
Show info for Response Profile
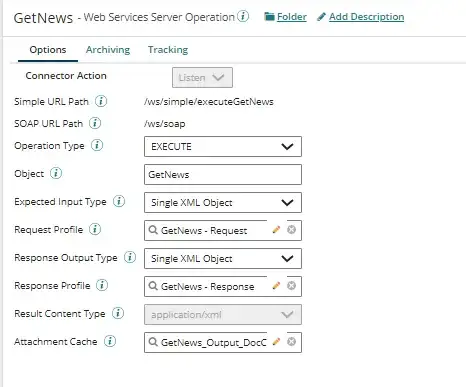click(102, 285)
